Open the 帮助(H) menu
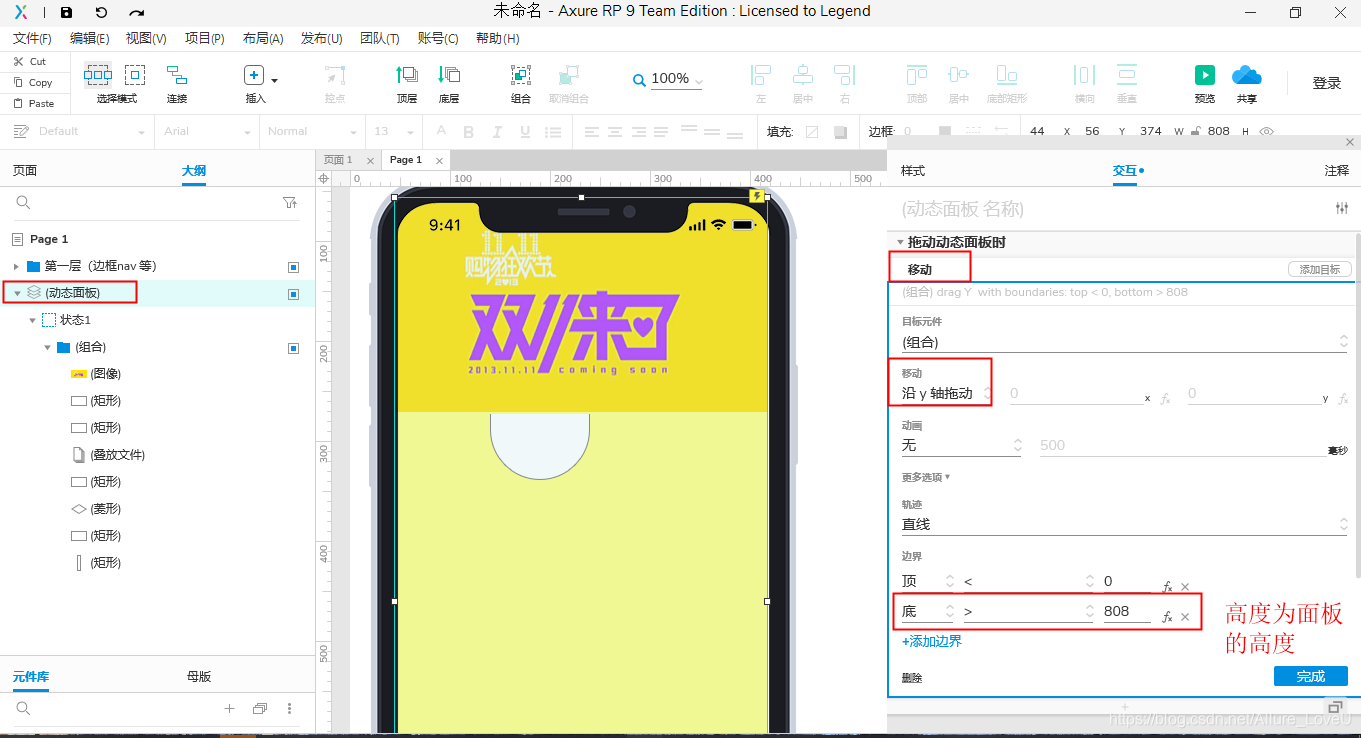 click(x=498, y=38)
